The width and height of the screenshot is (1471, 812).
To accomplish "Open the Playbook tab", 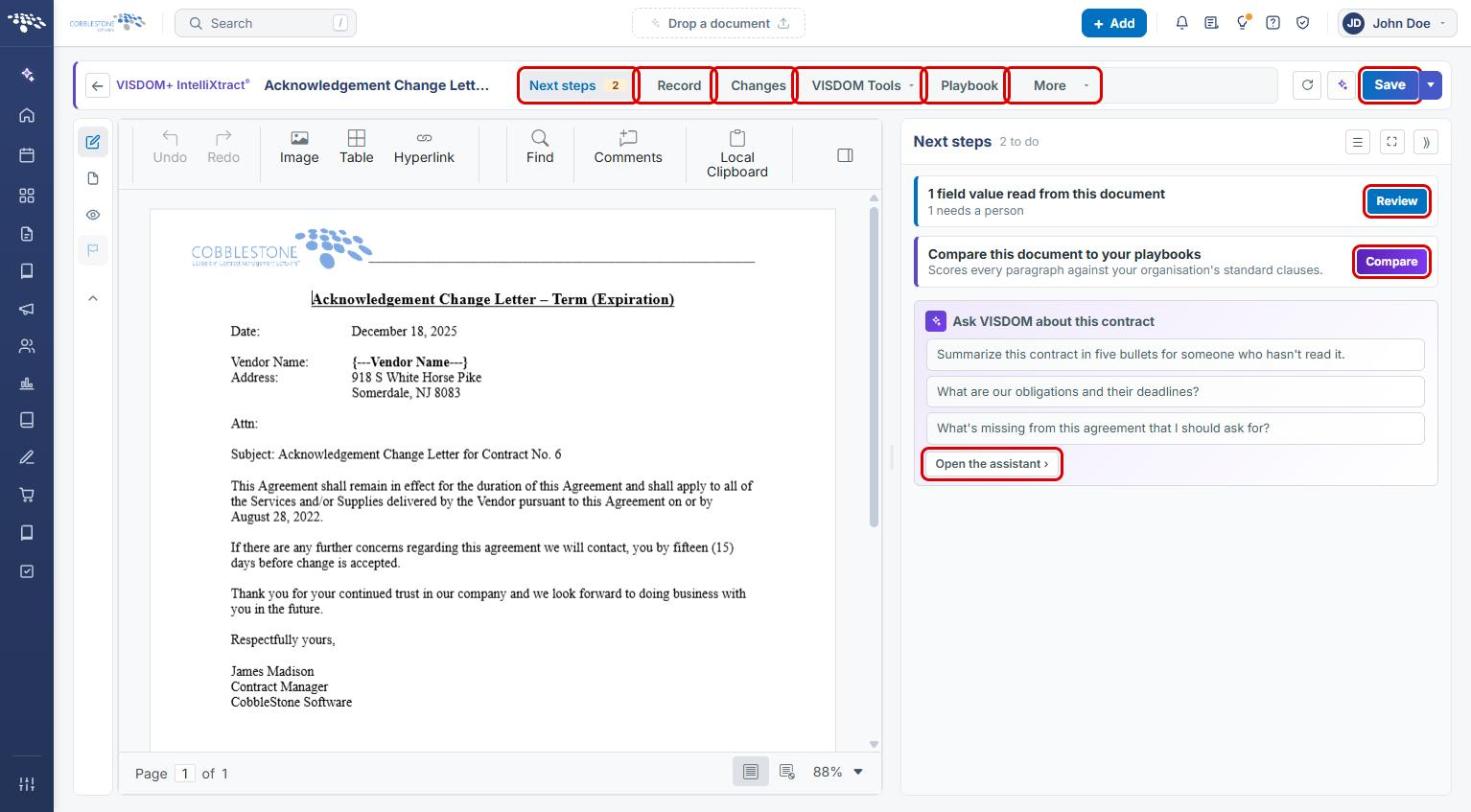I will click(x=968, y=85).
